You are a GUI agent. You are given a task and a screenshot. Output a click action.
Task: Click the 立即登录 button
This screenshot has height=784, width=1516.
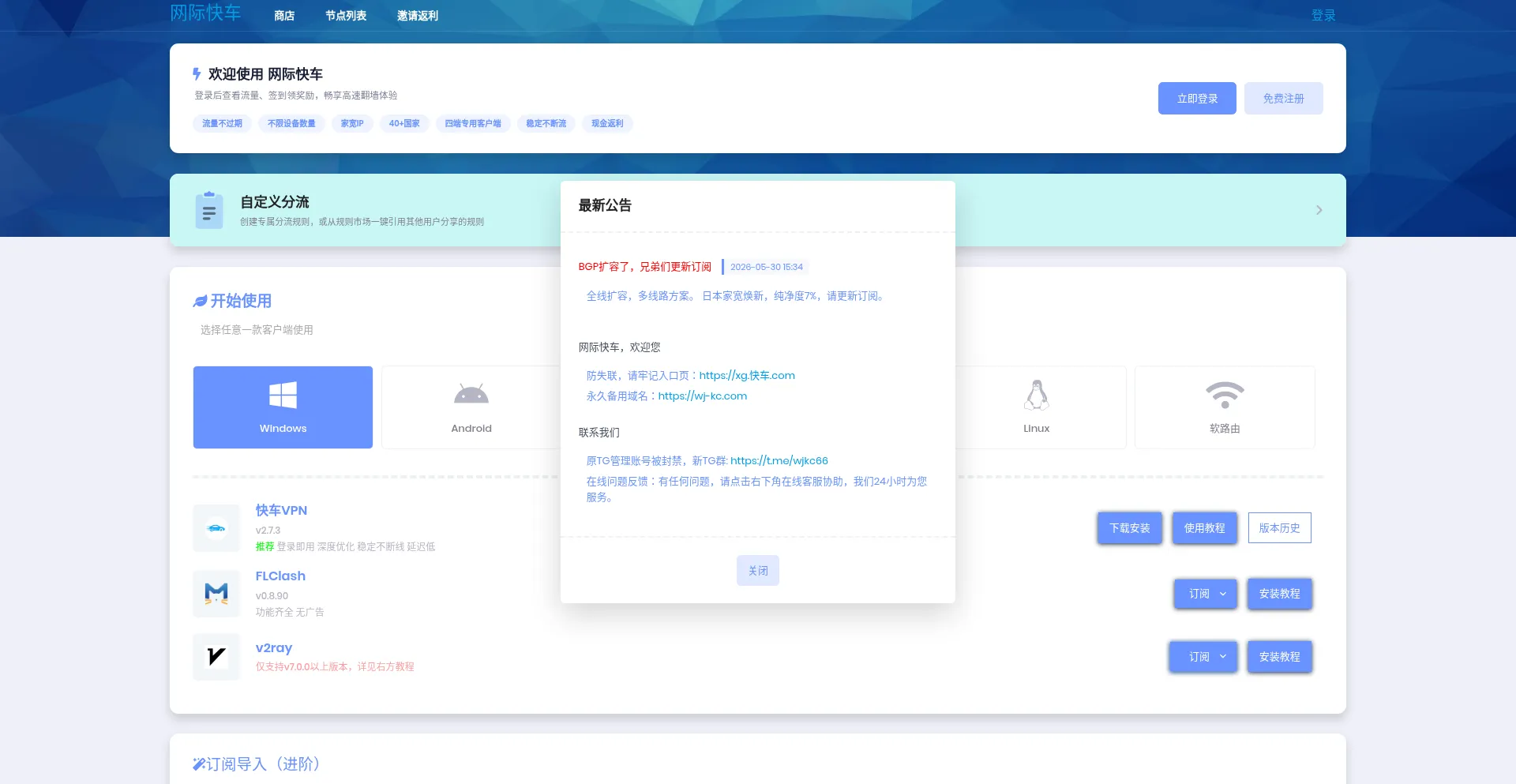point(1197,99)
